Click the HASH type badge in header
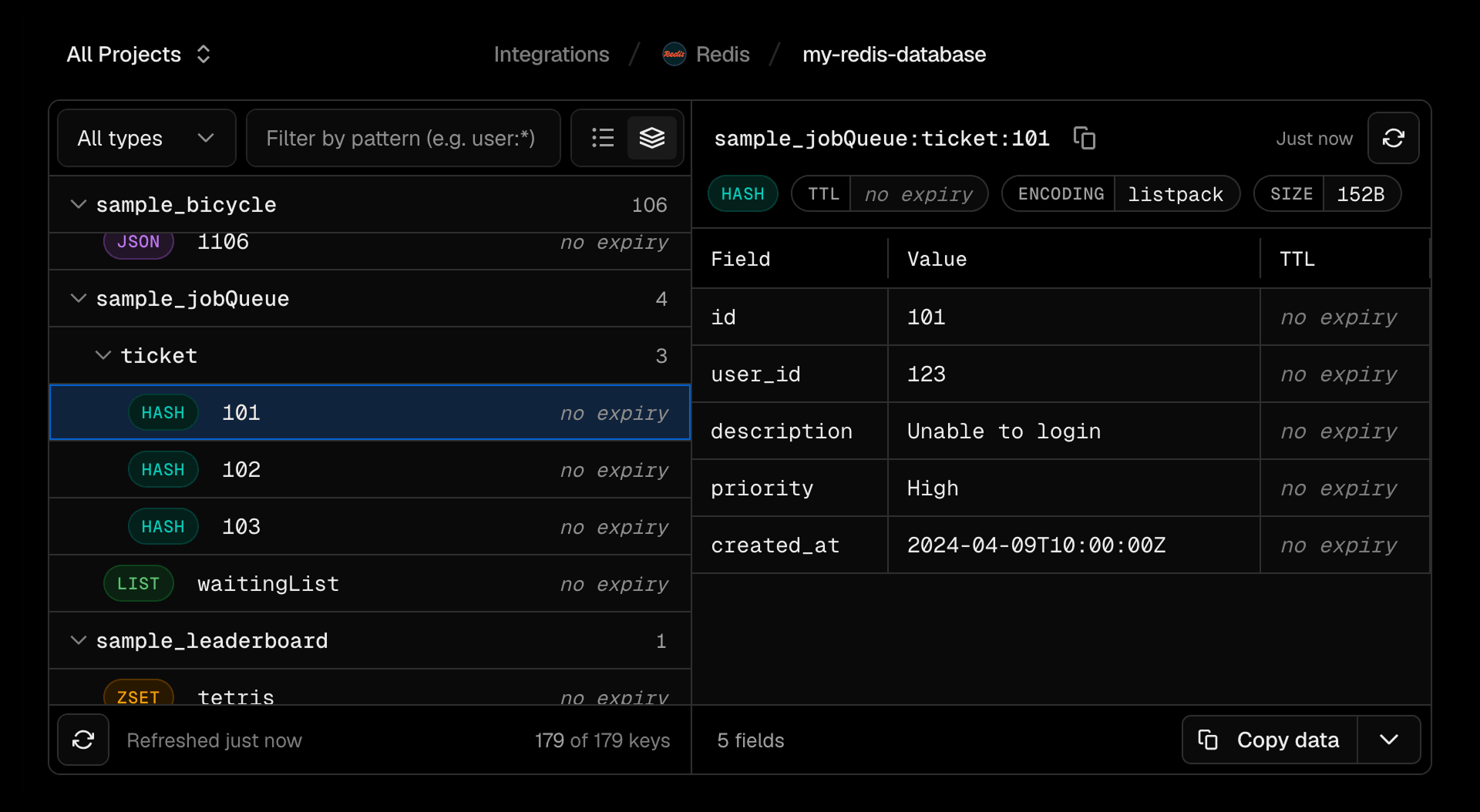The height and width of the screenshot is (812, 1480). point(742,193)
